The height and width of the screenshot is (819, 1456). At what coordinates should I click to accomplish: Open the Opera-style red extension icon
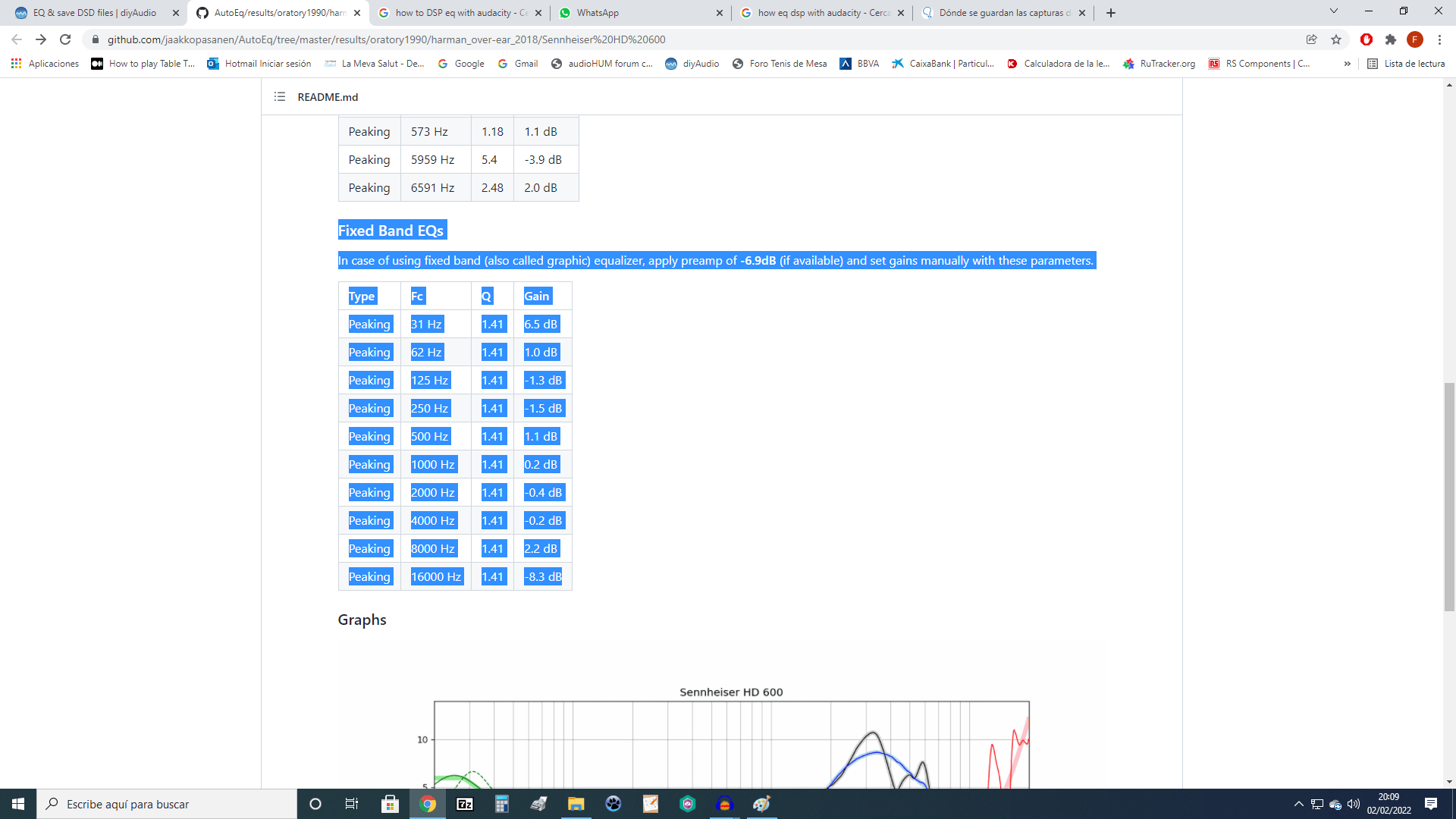(x=1367, y=39)
